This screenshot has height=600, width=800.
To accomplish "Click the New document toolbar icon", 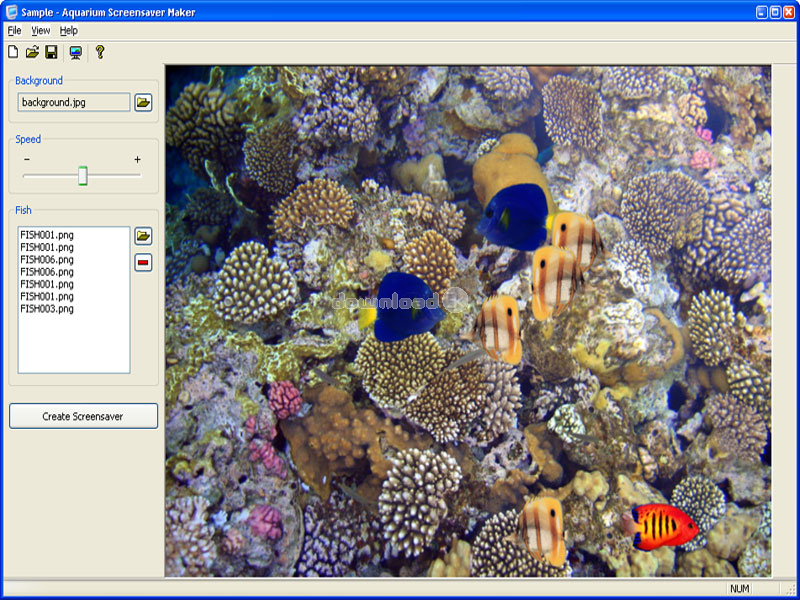I will tap(13, 52).
